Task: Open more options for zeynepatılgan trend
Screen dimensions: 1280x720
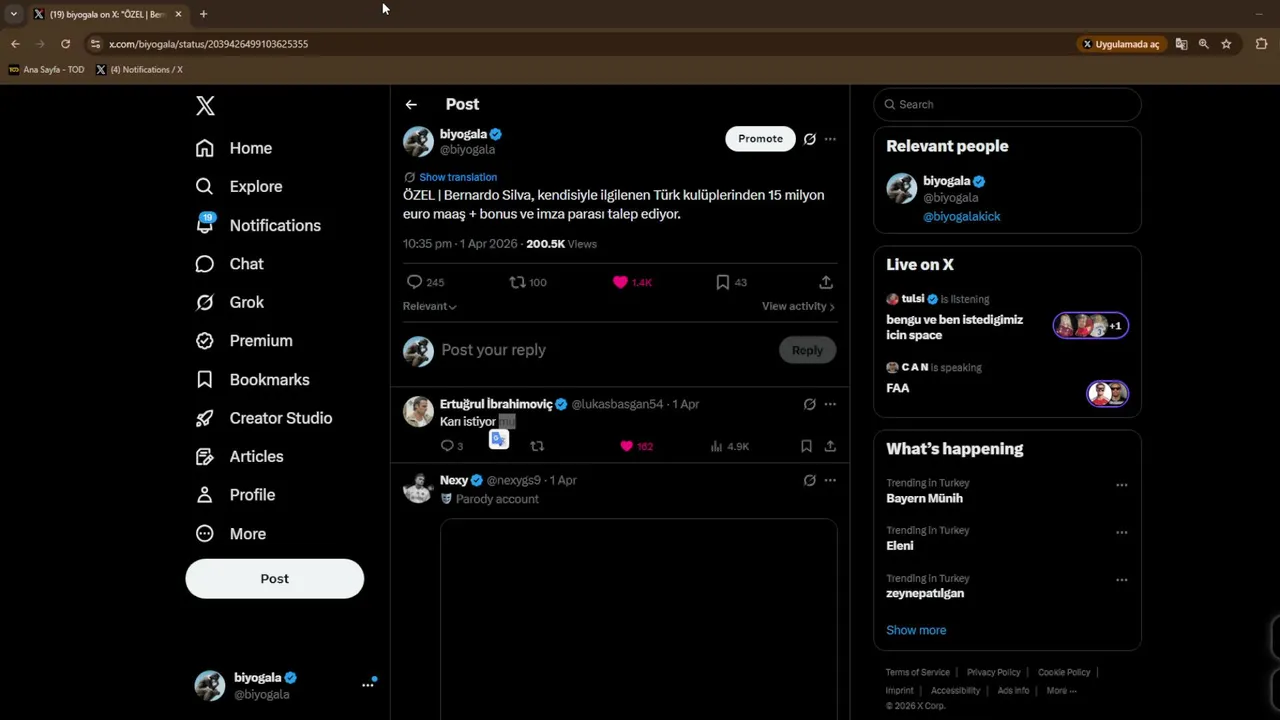Action: pos(1121,580)
